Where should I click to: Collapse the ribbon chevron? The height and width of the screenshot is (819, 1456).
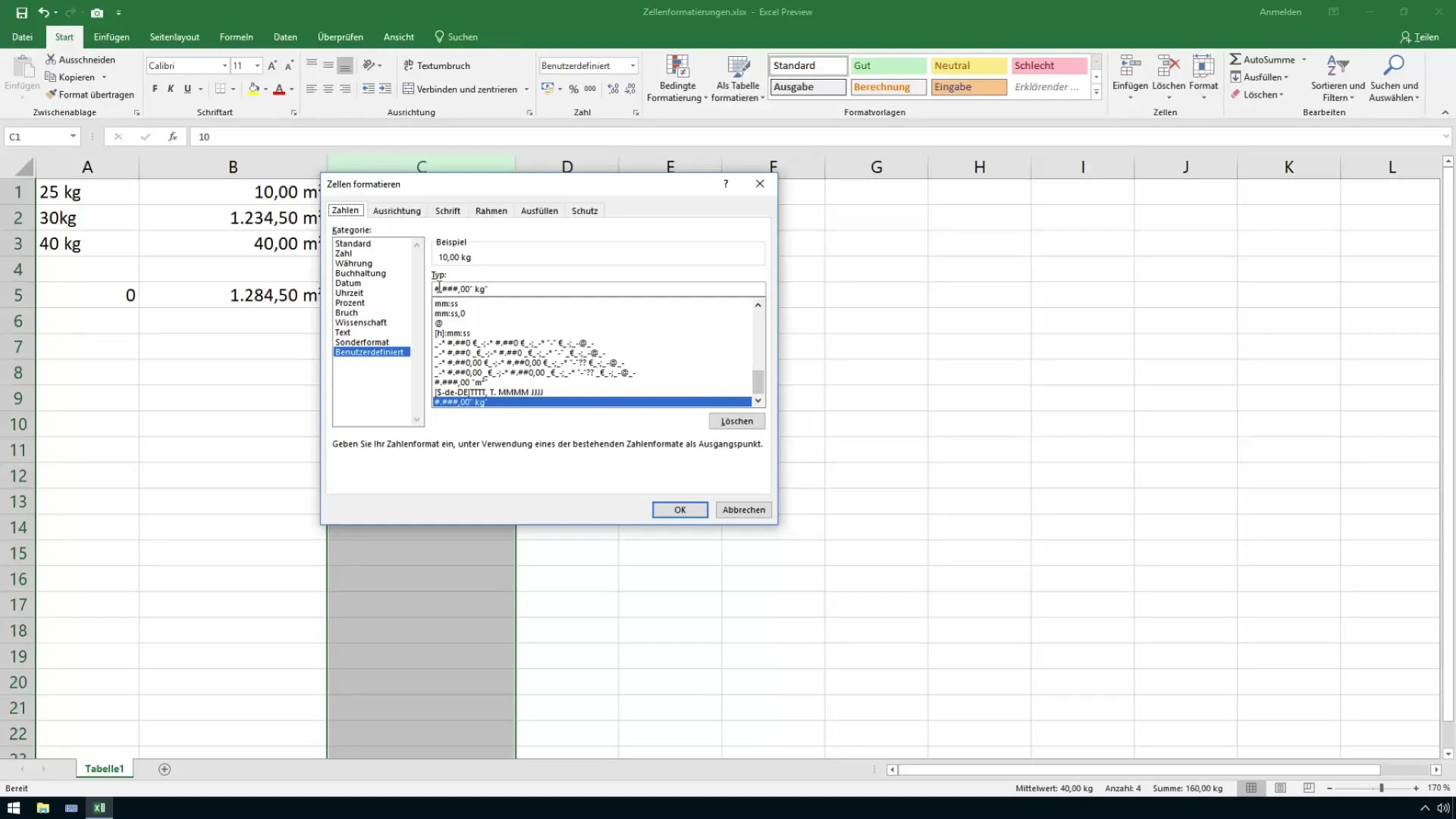pos(1445,112)
